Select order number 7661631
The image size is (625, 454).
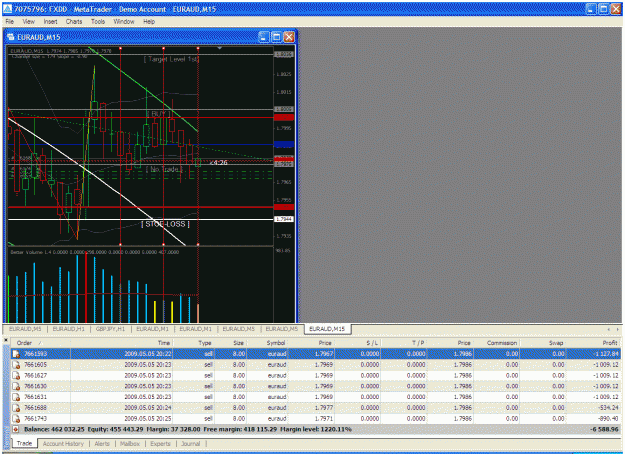35,397
